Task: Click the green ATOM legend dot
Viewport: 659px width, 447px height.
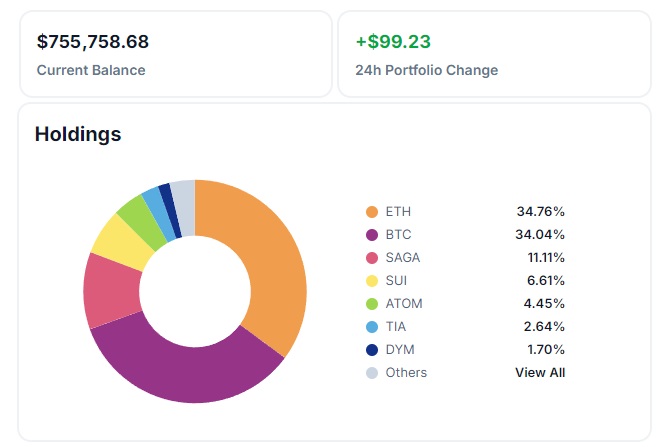Action: click(x=372, y=304)
